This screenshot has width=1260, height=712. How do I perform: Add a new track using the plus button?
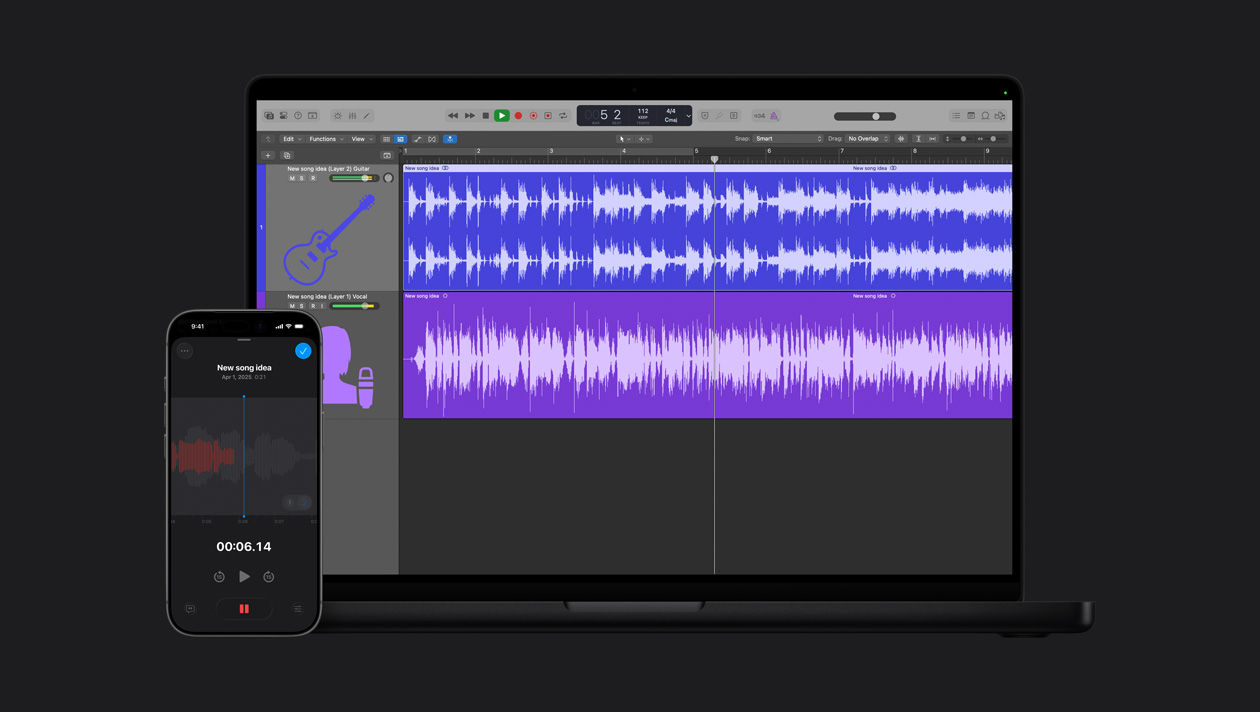point(268,156)
